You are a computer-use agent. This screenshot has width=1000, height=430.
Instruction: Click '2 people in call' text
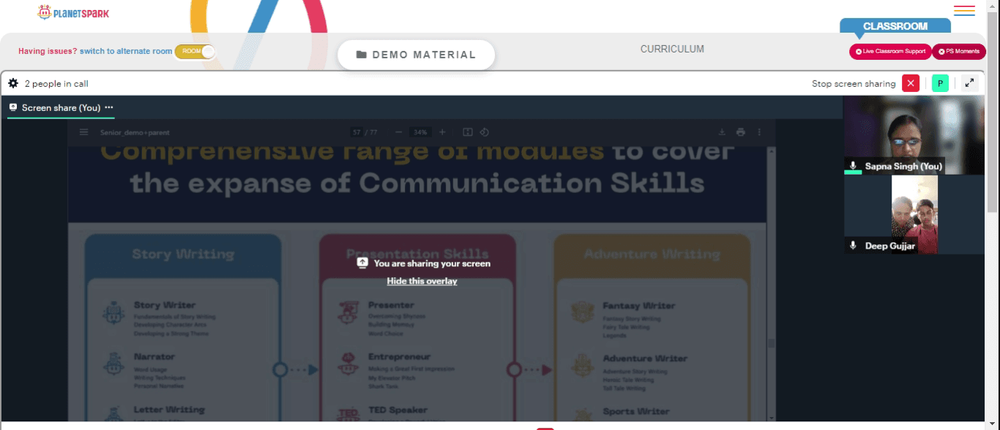click(56, 84)
